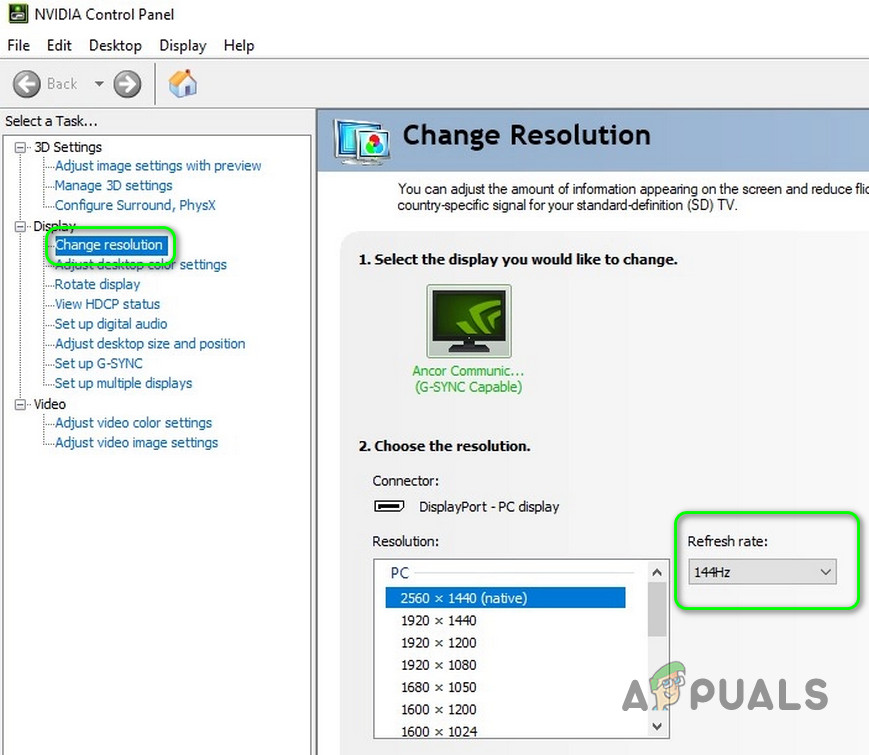This screenshot has height=755, width=869.
Task: Select Change resolution in the task tree
Action: (109, 245)
